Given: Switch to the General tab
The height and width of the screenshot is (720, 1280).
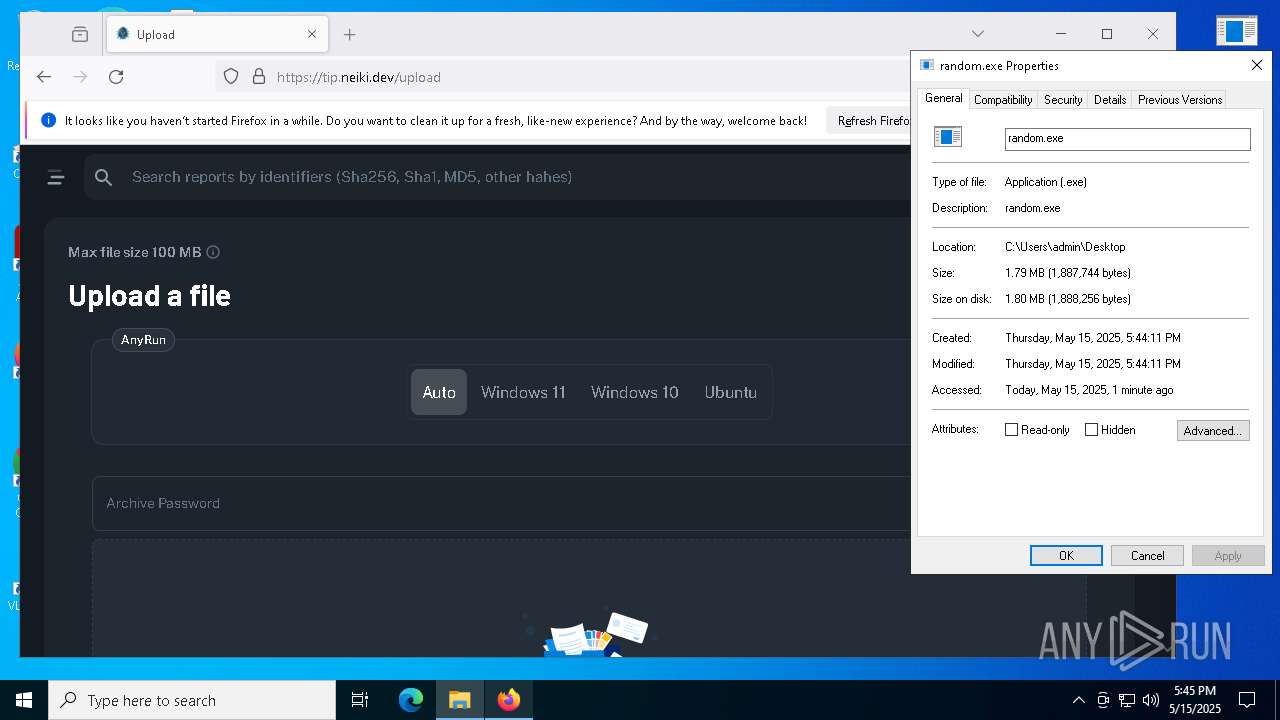Looking at the screenshot, I should click(x=943, y=98).
